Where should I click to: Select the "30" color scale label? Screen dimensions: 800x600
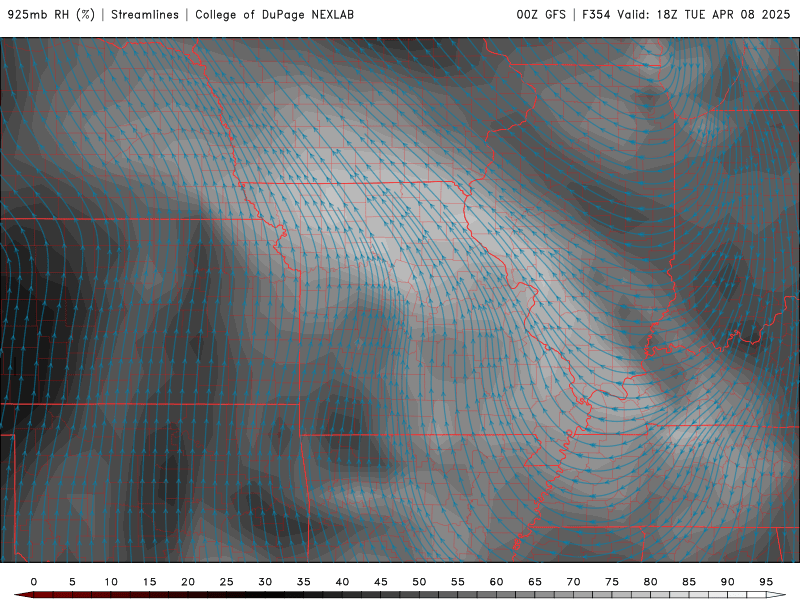click(265, 582)
